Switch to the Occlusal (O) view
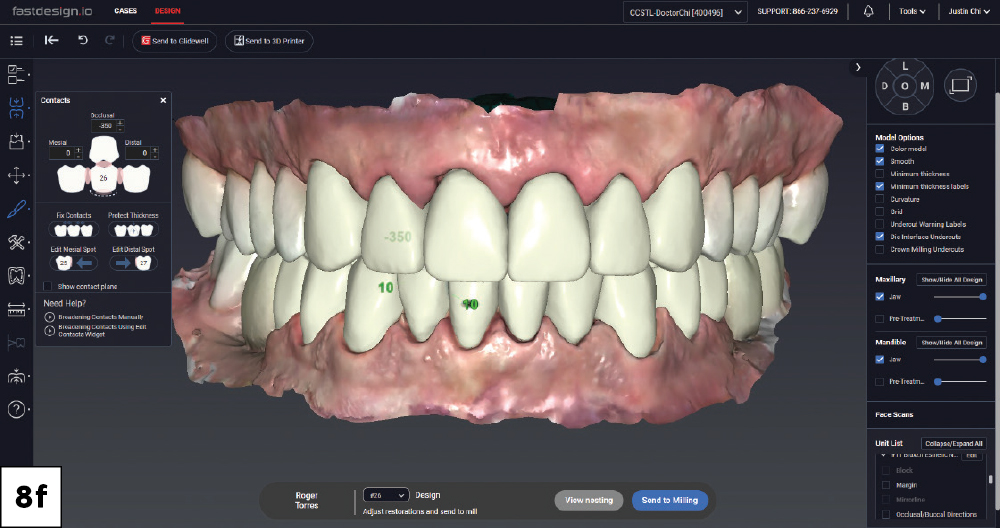Screen dimensions: 1000x528 click(904, 86)
